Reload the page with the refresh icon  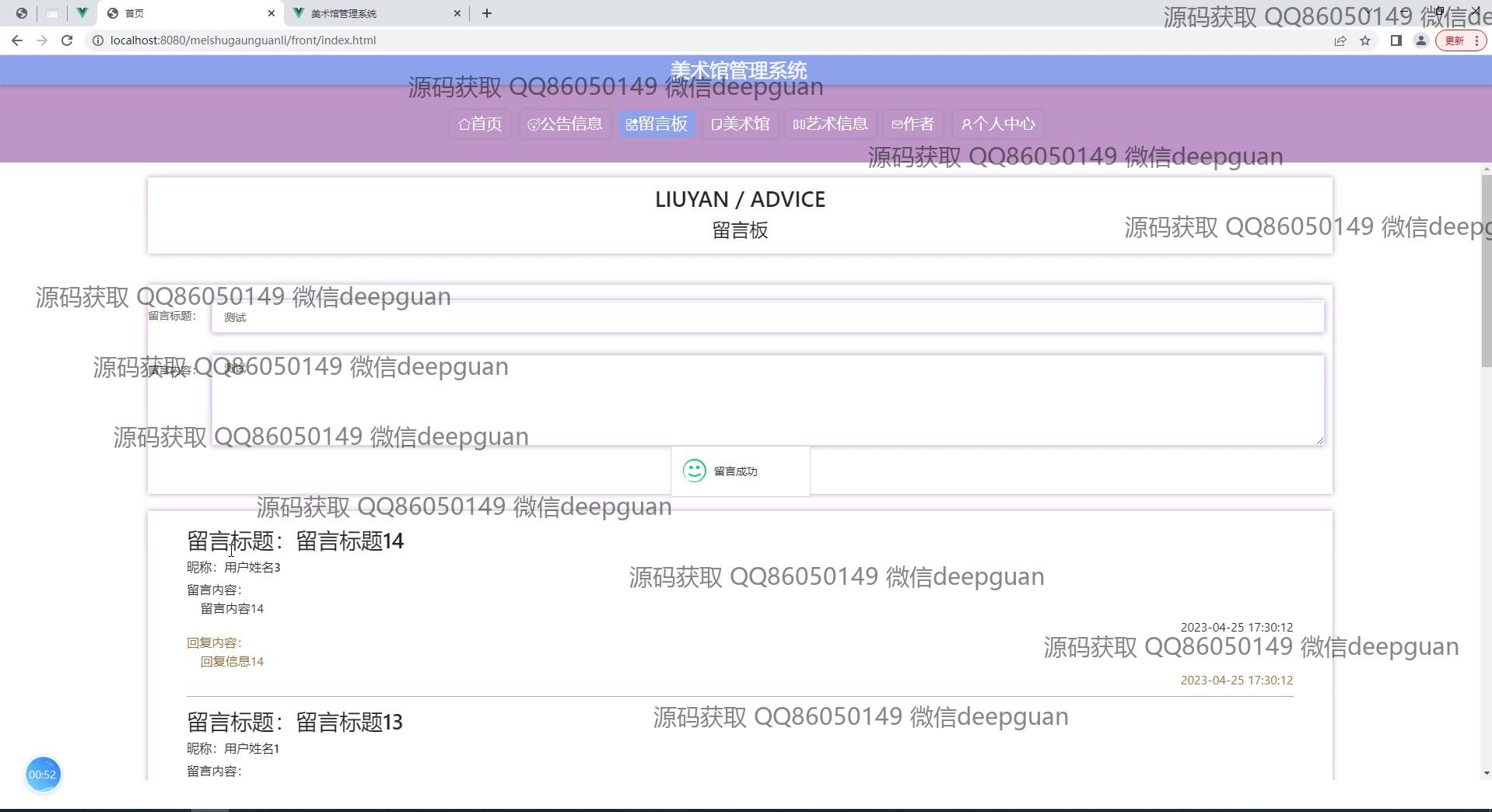click(x=67, y=40)
